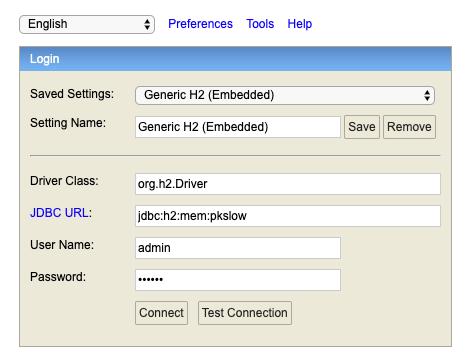Viewport: 469px width, 363px height.
Task: Focus the Password input field
Action: click(x=238, y=280)
